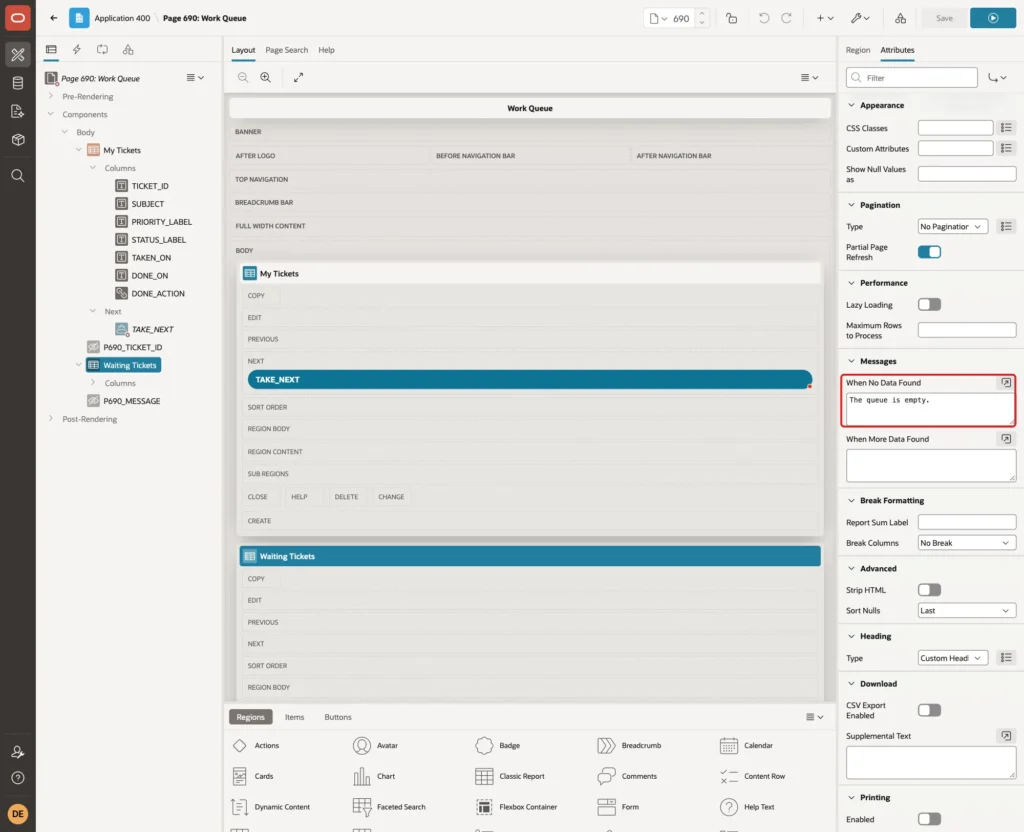Open the SQL Workshop icon in sidebar

[x=18, y=83]
